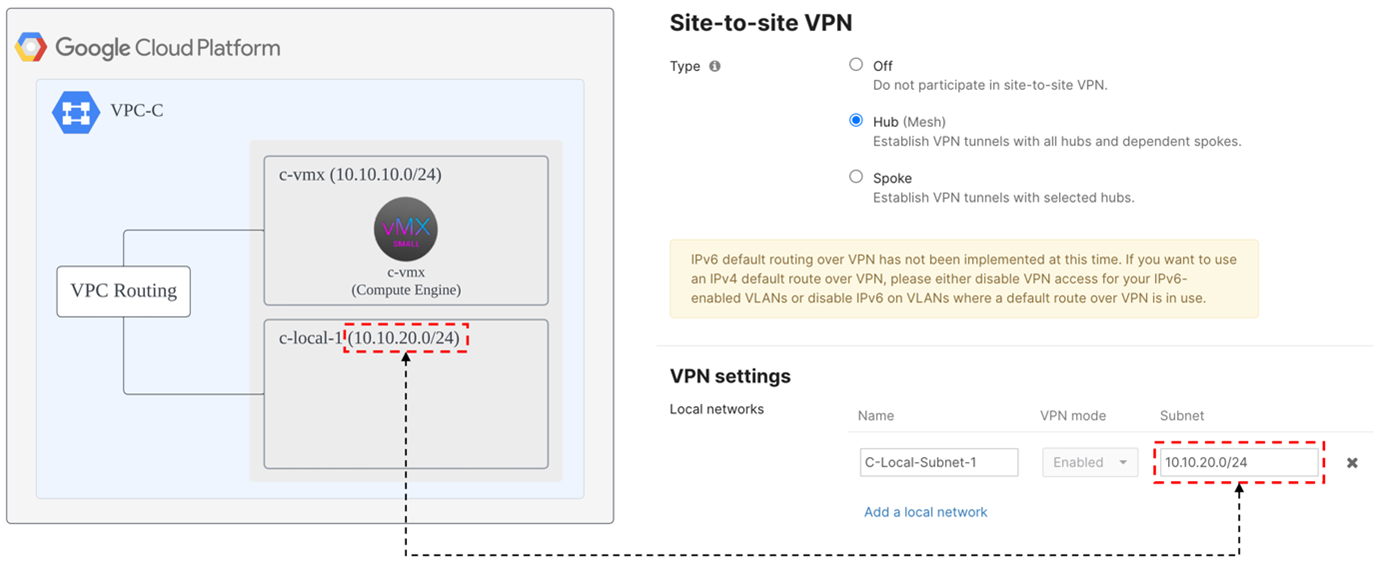
Task: Click the 10.10.20.0/24 subnet input field
Action: pos(1238,462)
